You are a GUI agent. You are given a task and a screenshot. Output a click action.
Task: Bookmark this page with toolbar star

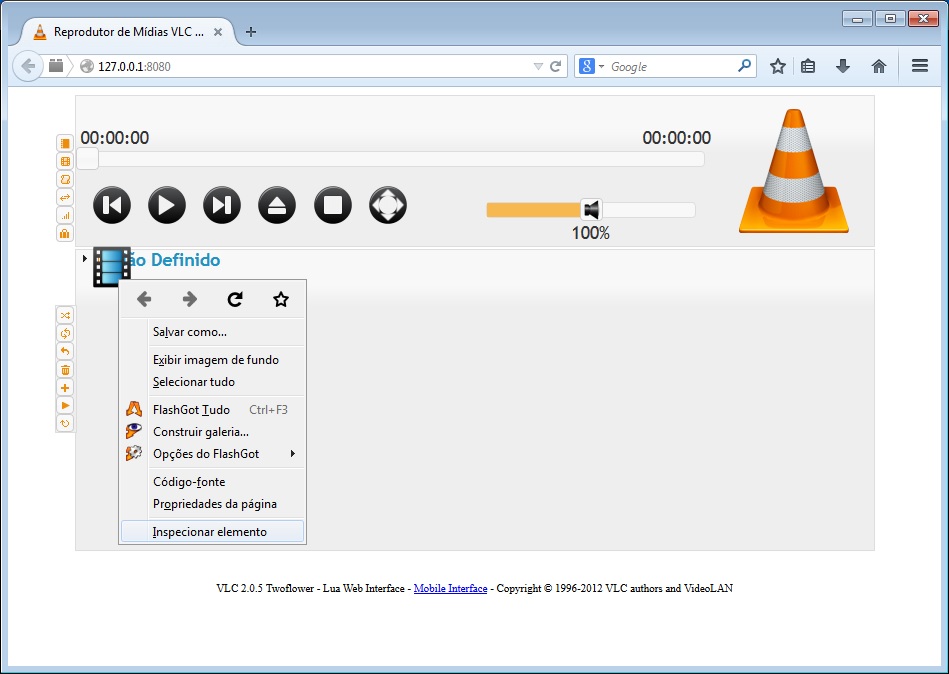(x=778, y=66)
